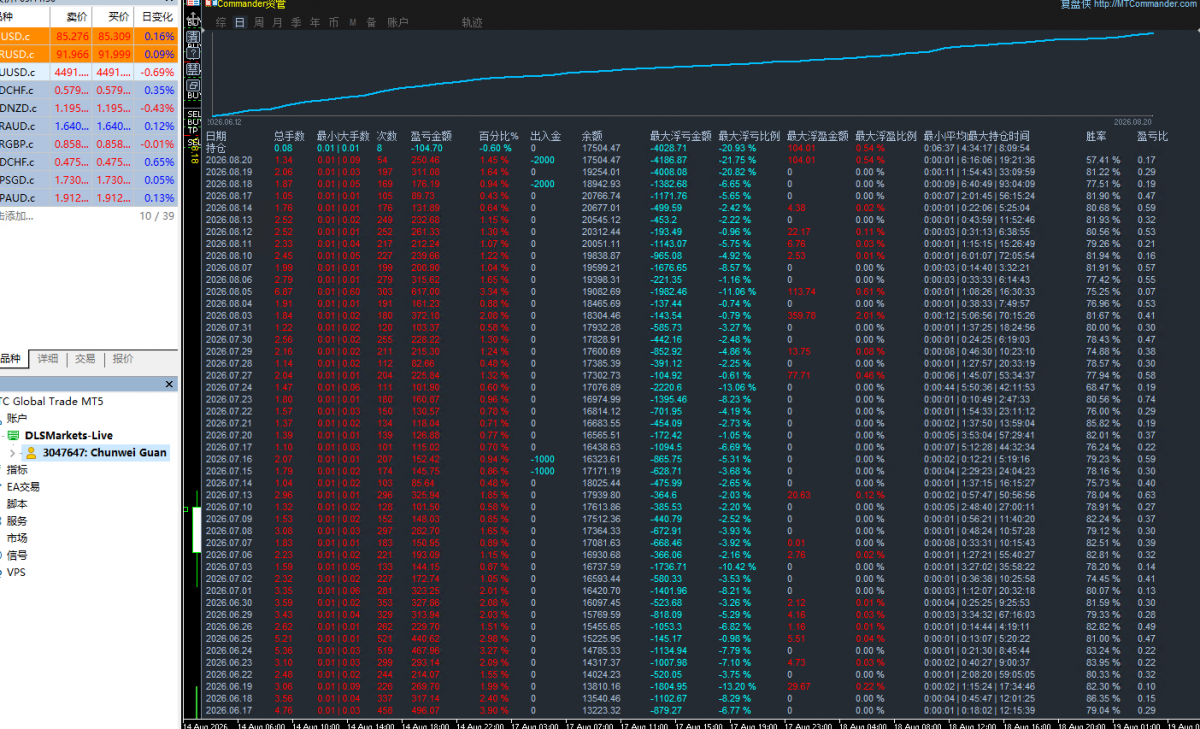Select 脚本 scripts in Navigator tree

click(17, 504)
